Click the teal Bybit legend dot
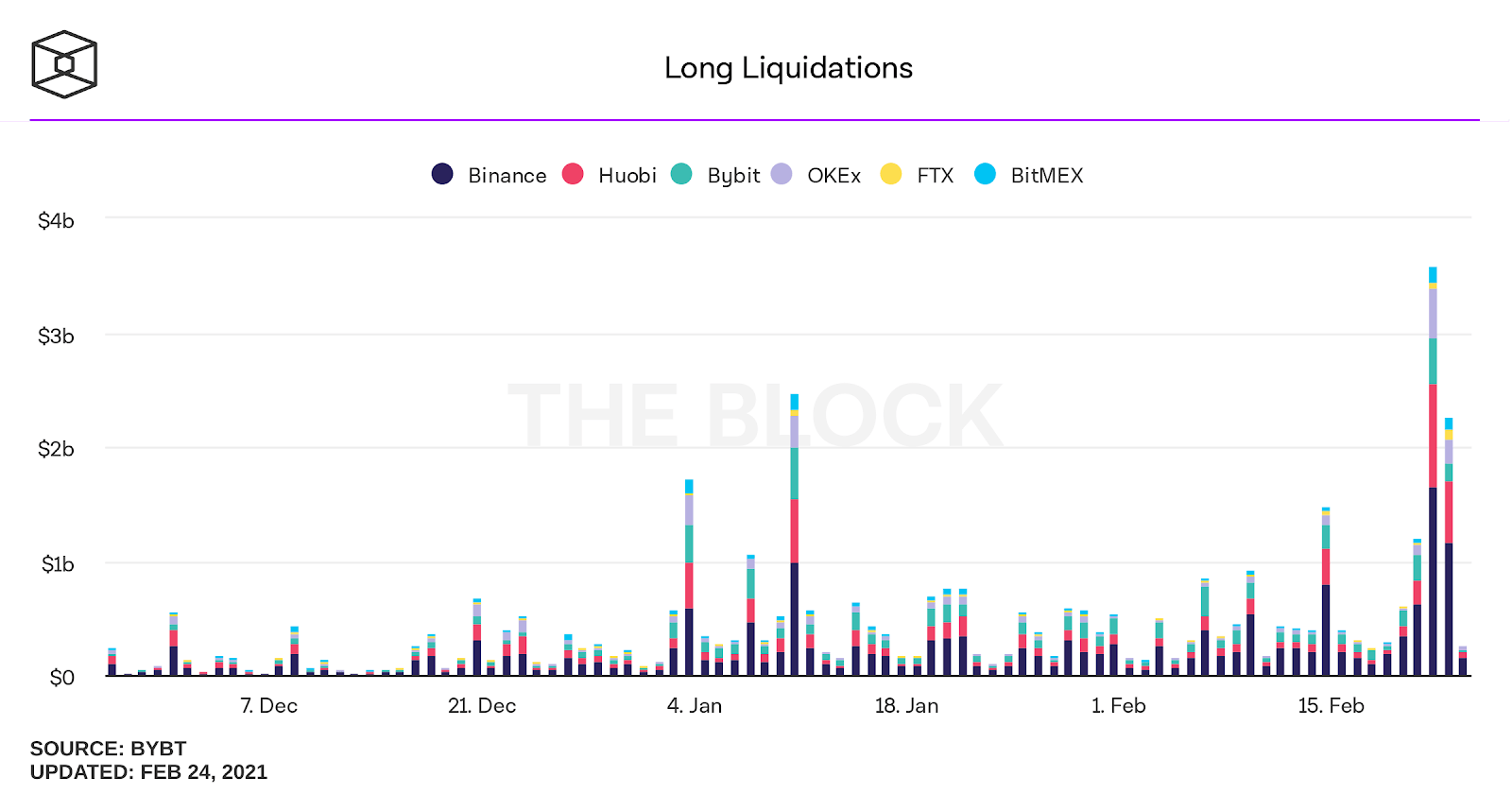1512x794 pixels. coord(681,174)
